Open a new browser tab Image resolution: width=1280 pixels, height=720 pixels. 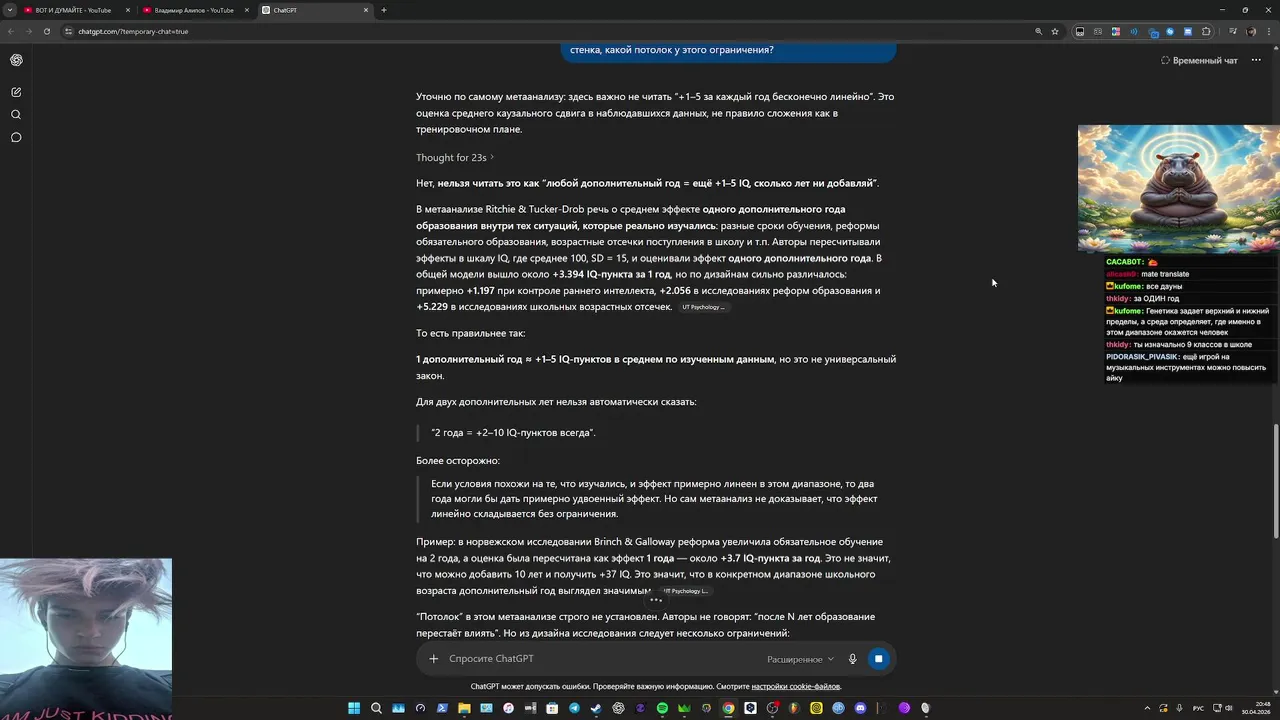(384, 10)
